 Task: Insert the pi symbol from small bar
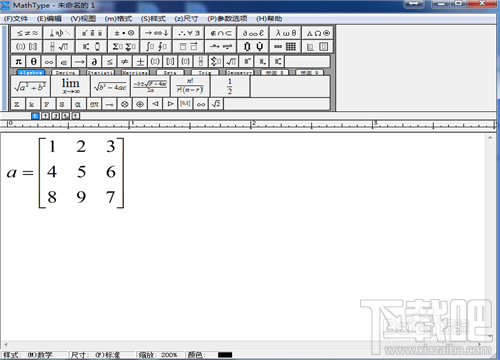click(x=18, y=62)
